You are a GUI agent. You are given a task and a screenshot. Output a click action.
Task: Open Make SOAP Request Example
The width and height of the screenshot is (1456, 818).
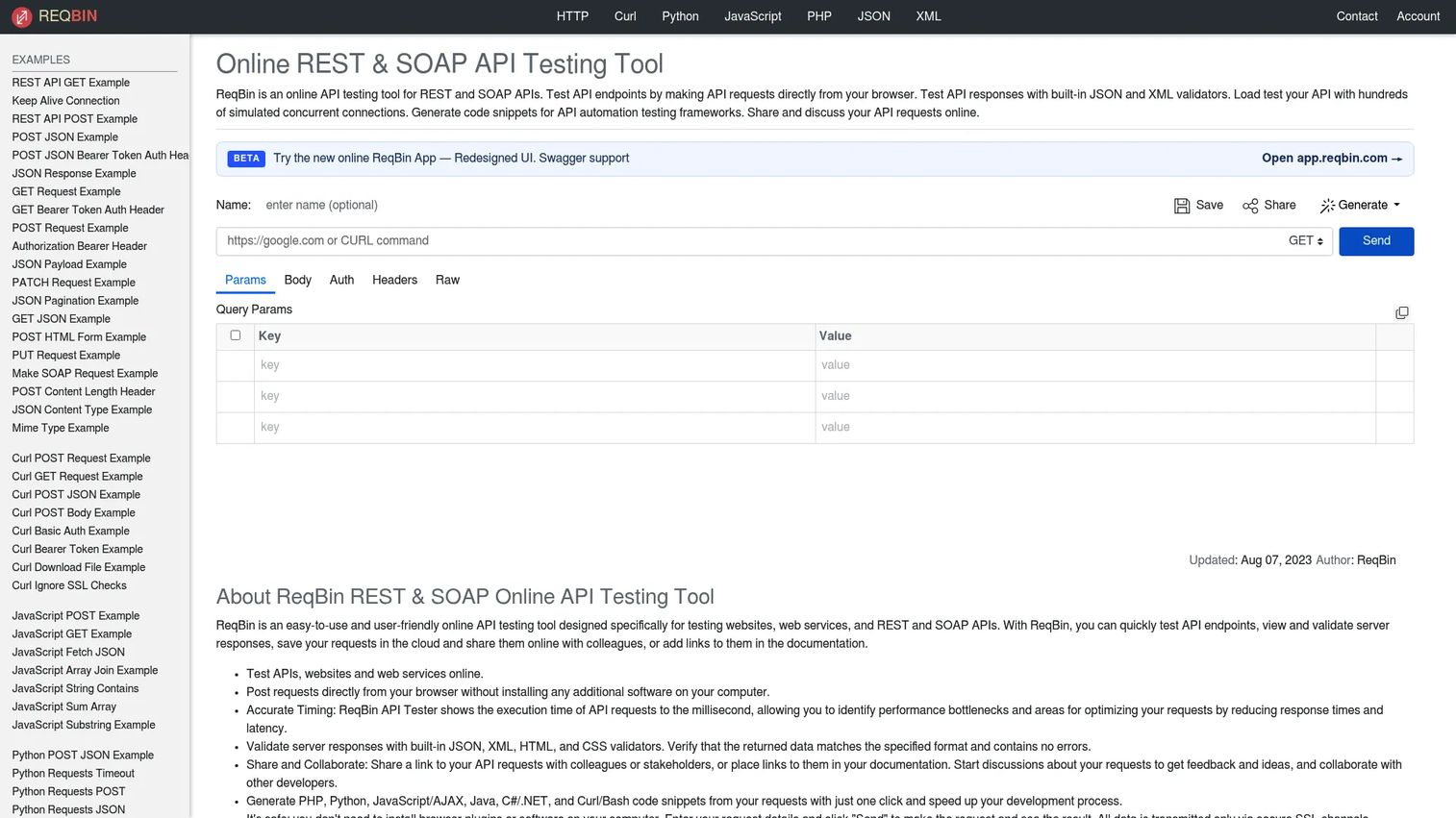tap(85, 374)
